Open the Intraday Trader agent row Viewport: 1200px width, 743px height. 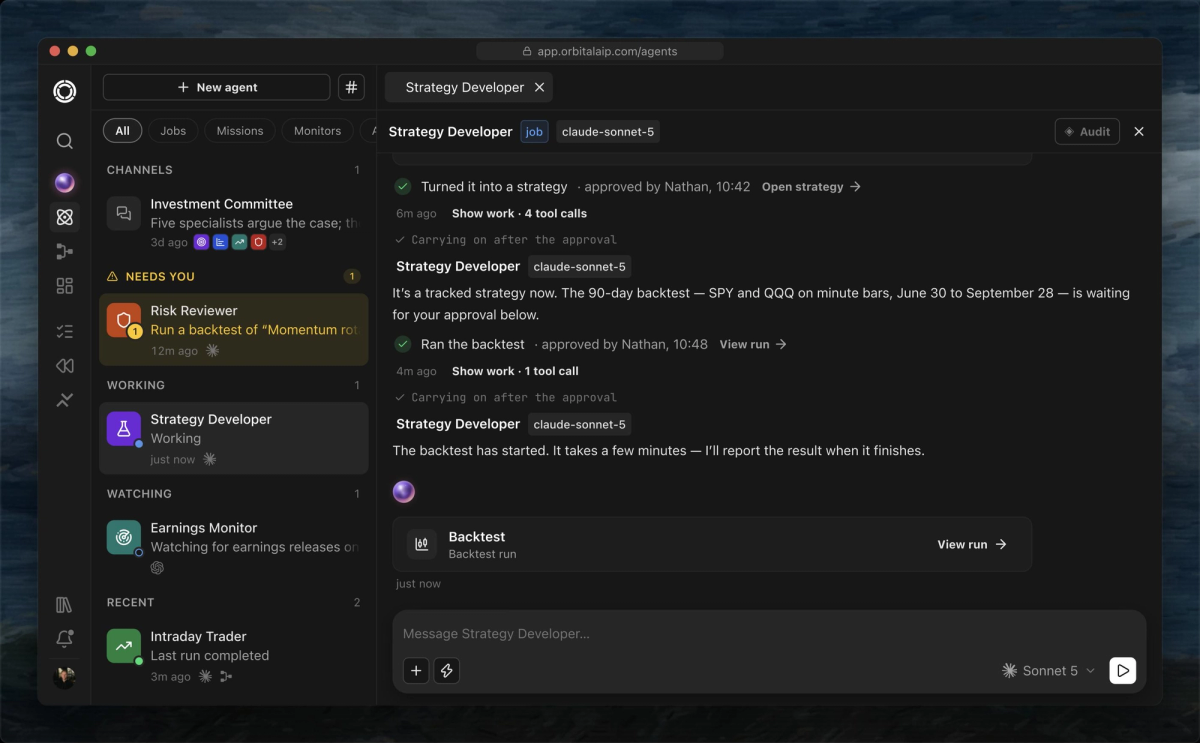point(234,654)
